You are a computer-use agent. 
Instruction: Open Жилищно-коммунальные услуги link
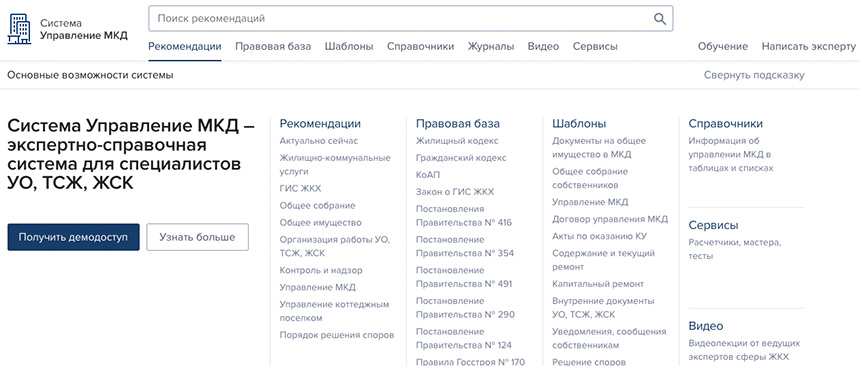pos(335,164)
